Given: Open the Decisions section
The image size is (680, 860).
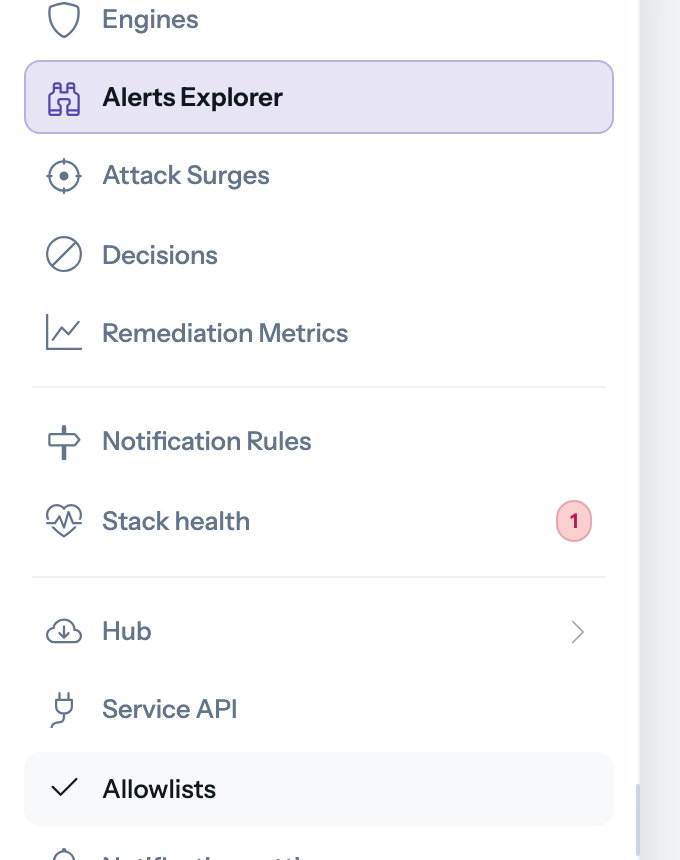Looking at the screenshot, I should (319, 254).
